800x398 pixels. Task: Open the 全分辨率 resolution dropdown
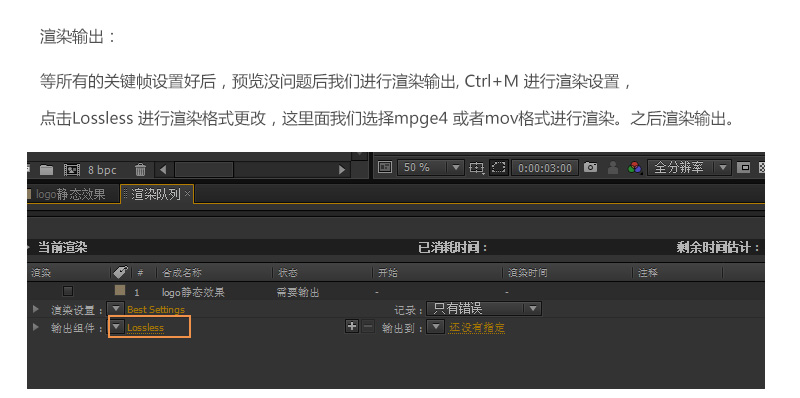coord(689,167)
